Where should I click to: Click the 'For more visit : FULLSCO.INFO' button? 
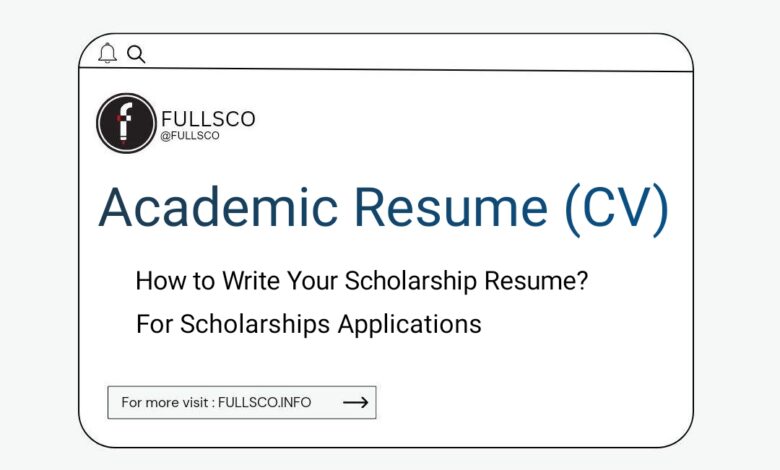click(x=242, y=402)
